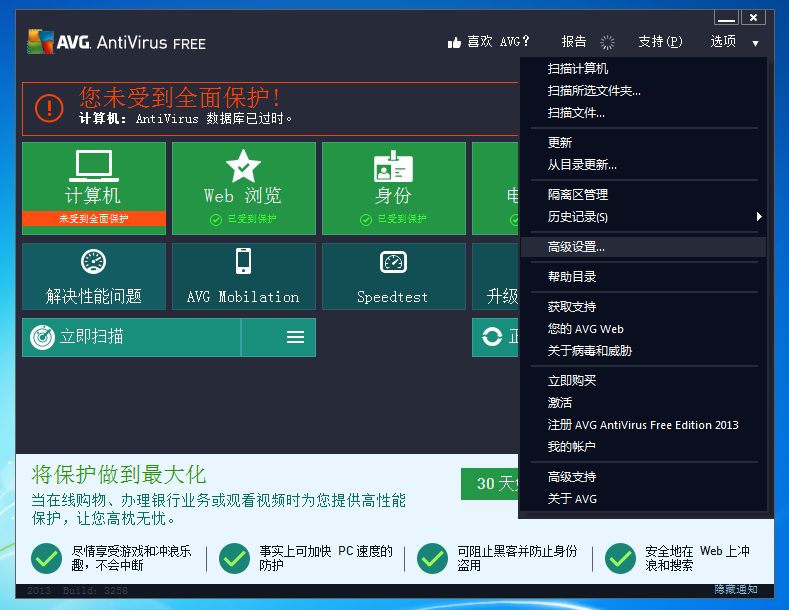This screenshot has width=789, height=610.
Task: Click the 已受到保护 status under Web 浏览
Action: [244, 219]
